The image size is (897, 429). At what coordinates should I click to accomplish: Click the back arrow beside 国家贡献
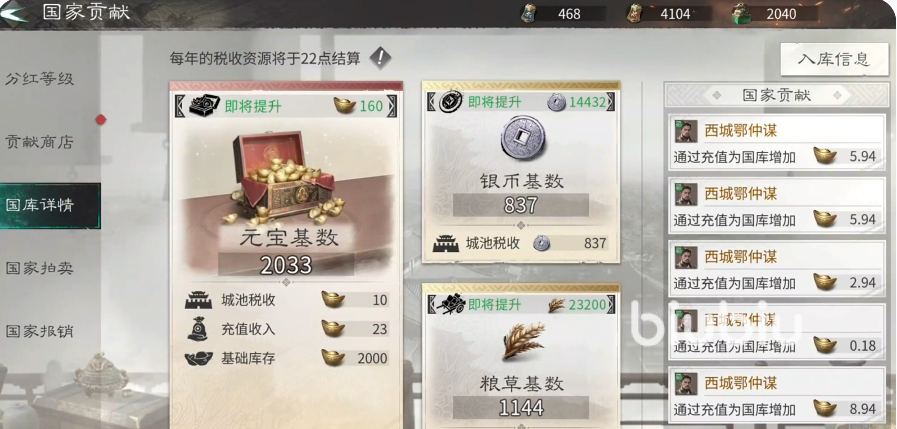click(x=14, y=13)
